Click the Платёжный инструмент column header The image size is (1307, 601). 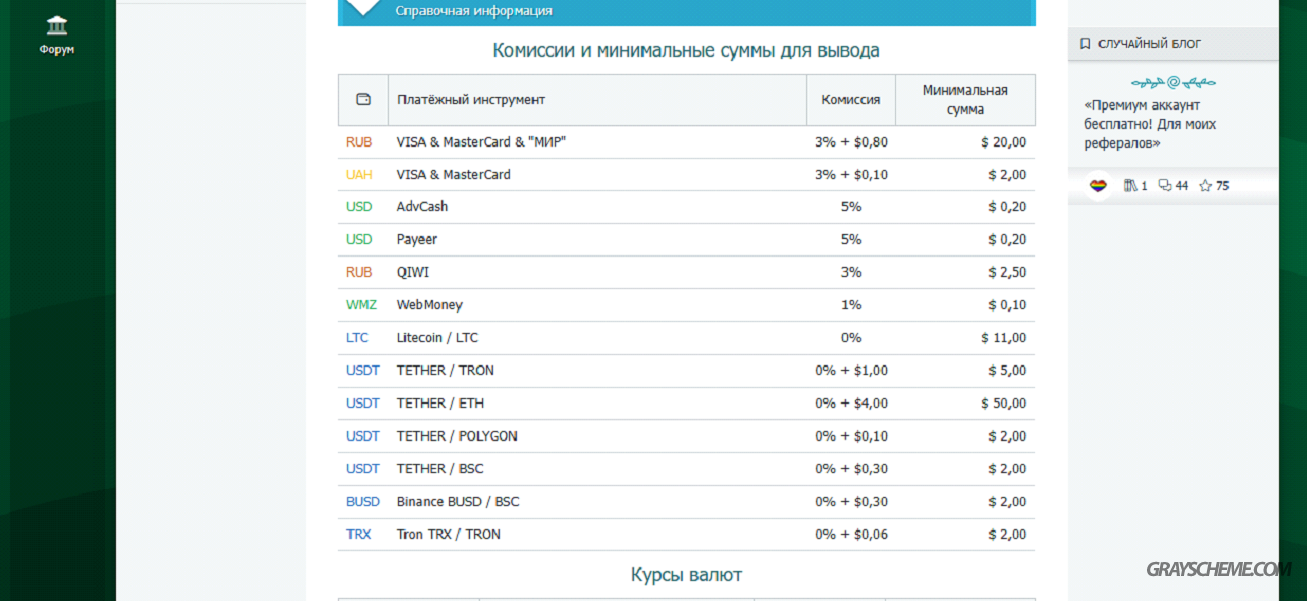point(471,99)
